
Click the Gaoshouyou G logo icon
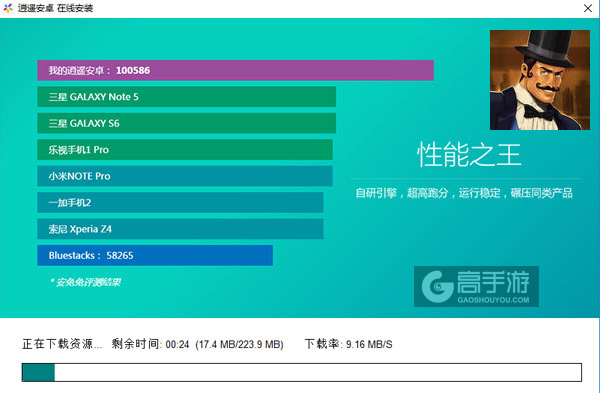pyautogui.click(x=438, y=286)
